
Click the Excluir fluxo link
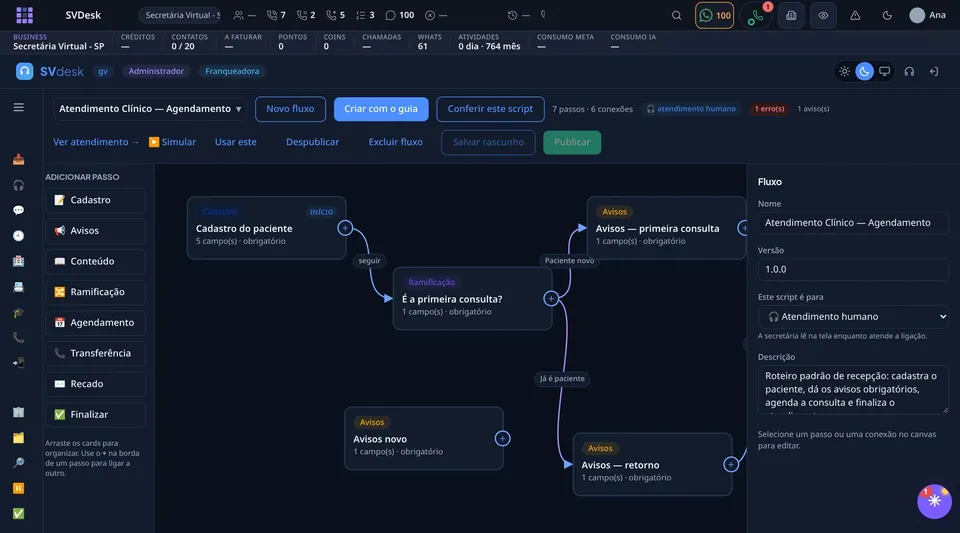(396, 142)
